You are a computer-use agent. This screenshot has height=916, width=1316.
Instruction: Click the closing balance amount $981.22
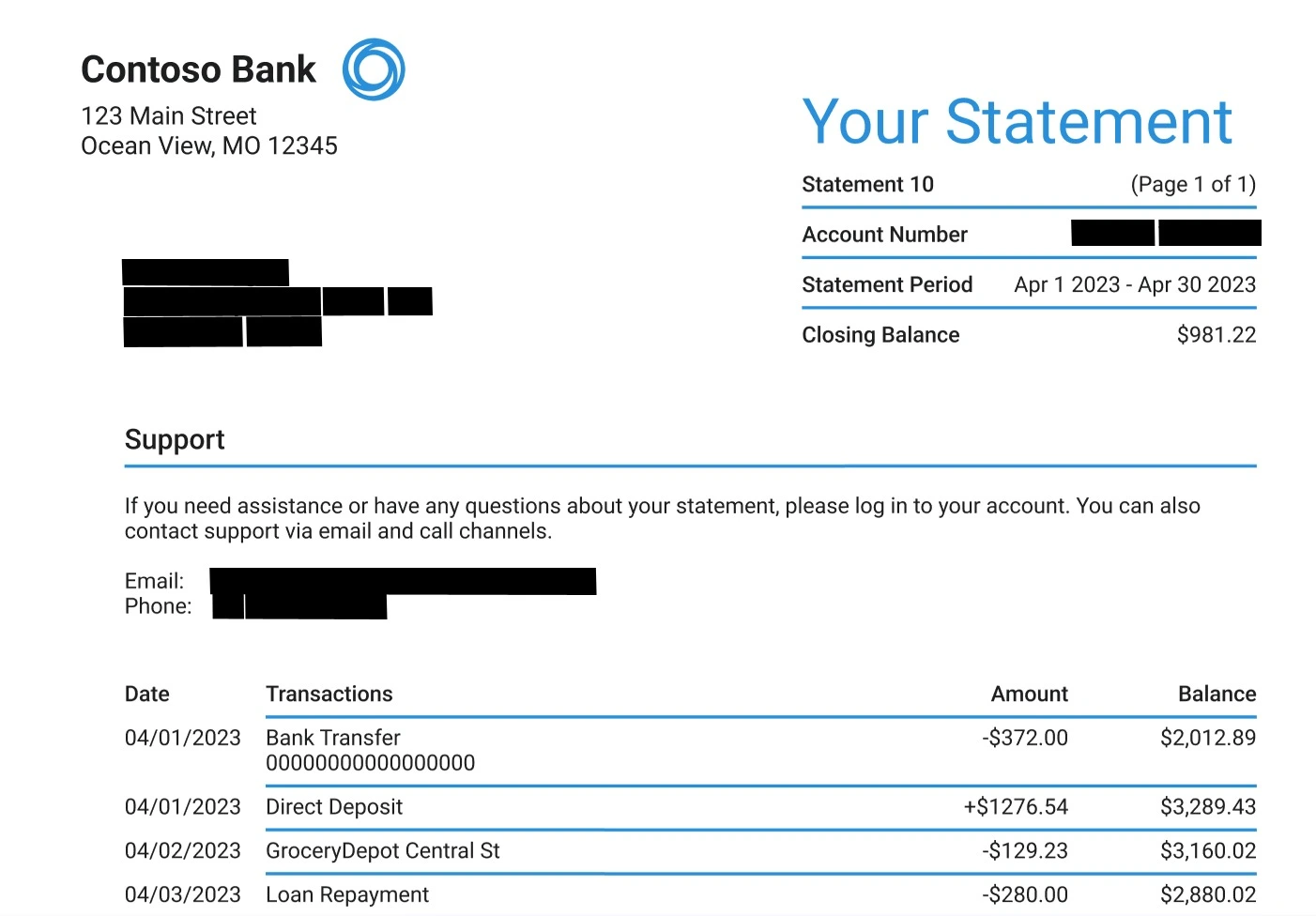tap(1216, 335)
